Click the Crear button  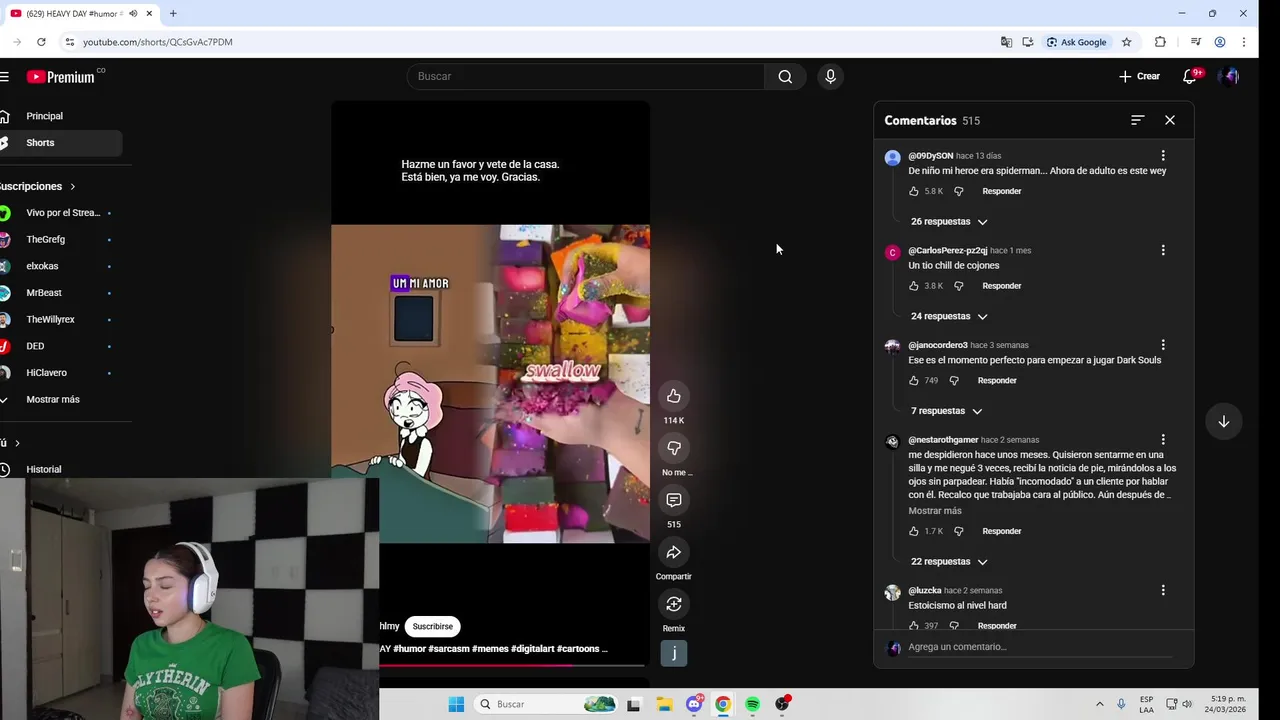1139,76
